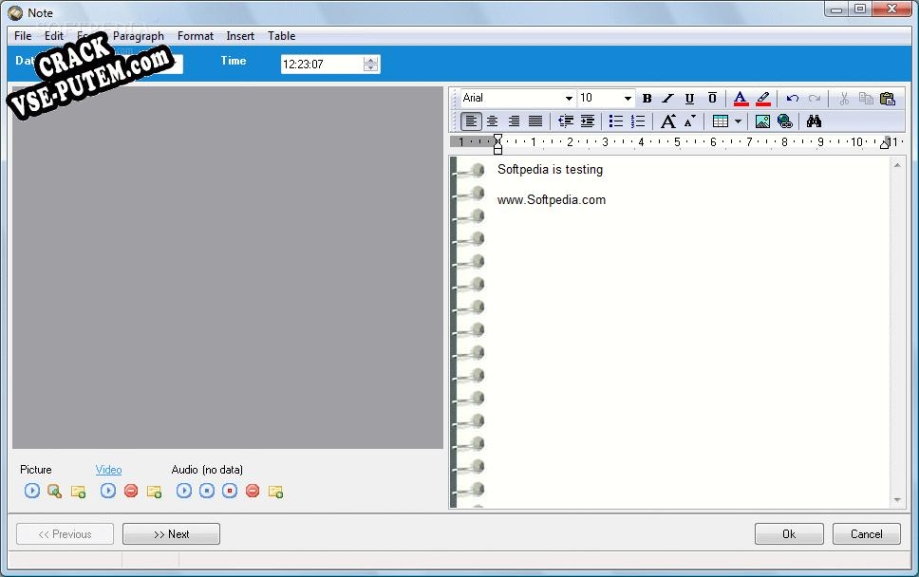Image resolution: width=919 pixels, height=577 pixels.
Task: Start audio recording with red record button
Action: point(230,491)
